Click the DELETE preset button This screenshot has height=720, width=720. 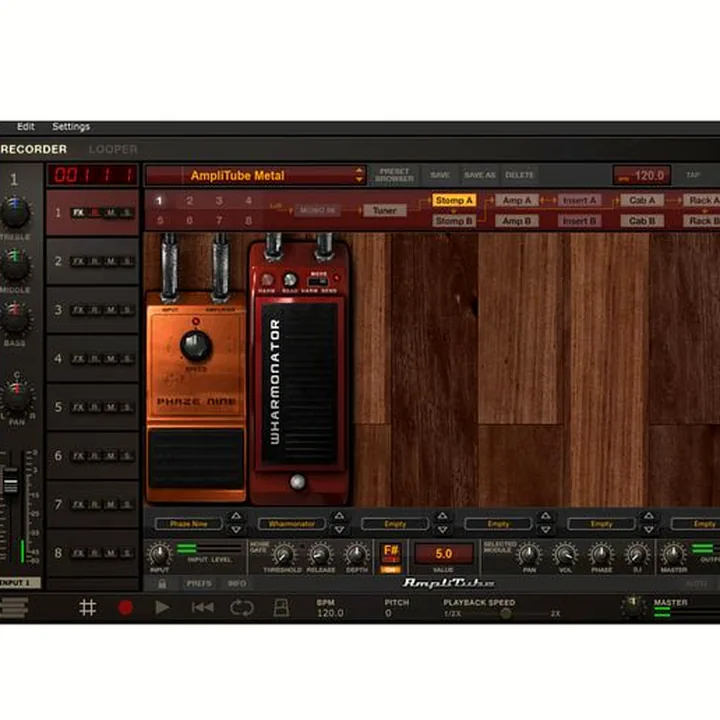[519, 175]
